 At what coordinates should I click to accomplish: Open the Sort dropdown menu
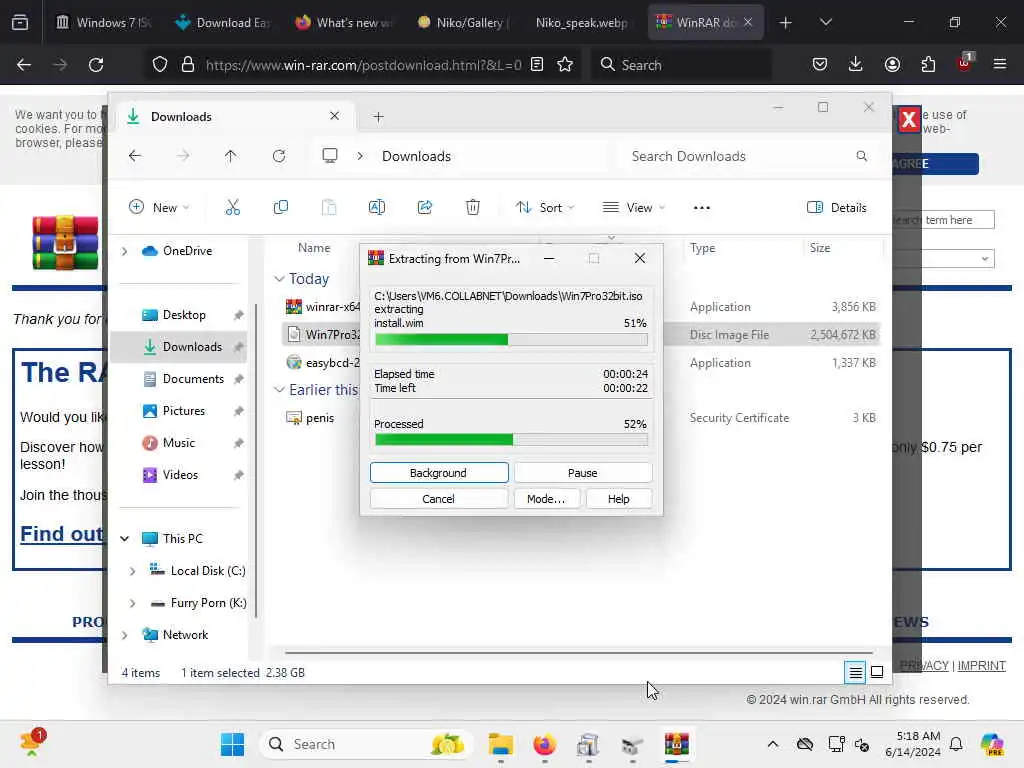pyautogui.click(x=545, y=208)
